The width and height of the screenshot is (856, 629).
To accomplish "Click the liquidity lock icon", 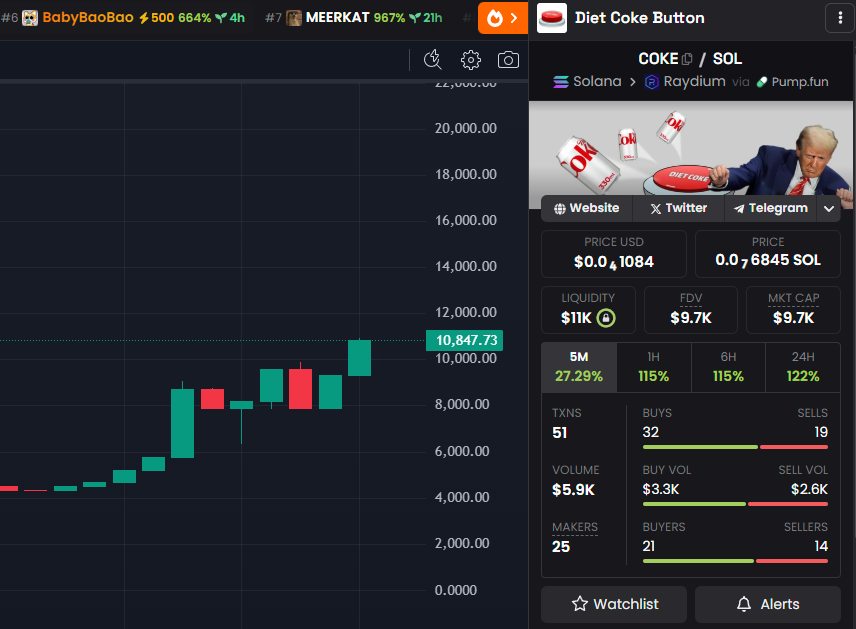I will tap(606, 318).
